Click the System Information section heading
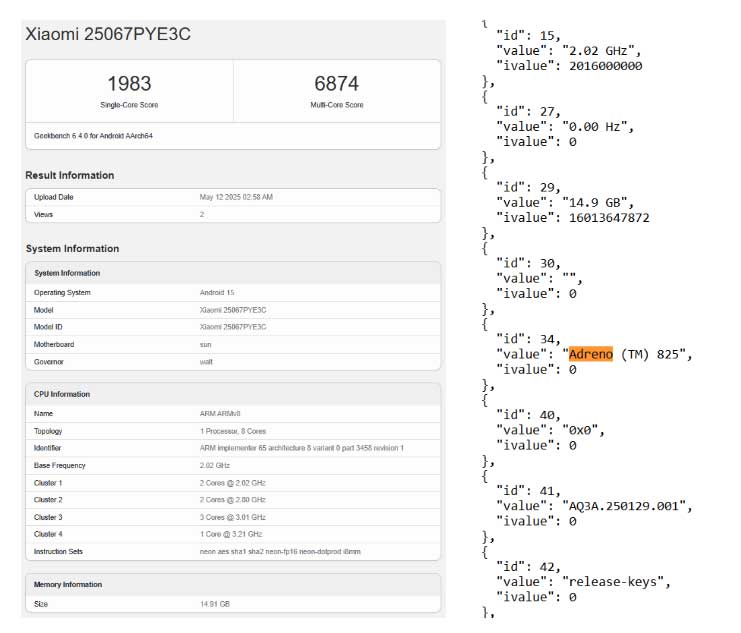741x633 pixels. point(72,249)
